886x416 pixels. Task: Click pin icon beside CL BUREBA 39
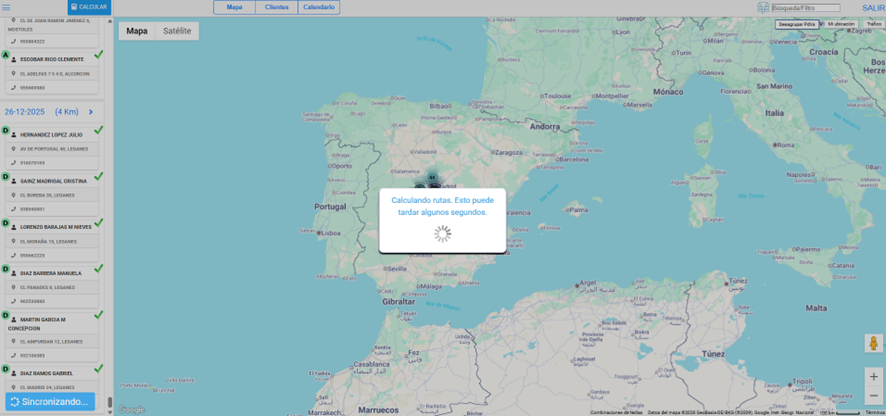pos(14,195)
